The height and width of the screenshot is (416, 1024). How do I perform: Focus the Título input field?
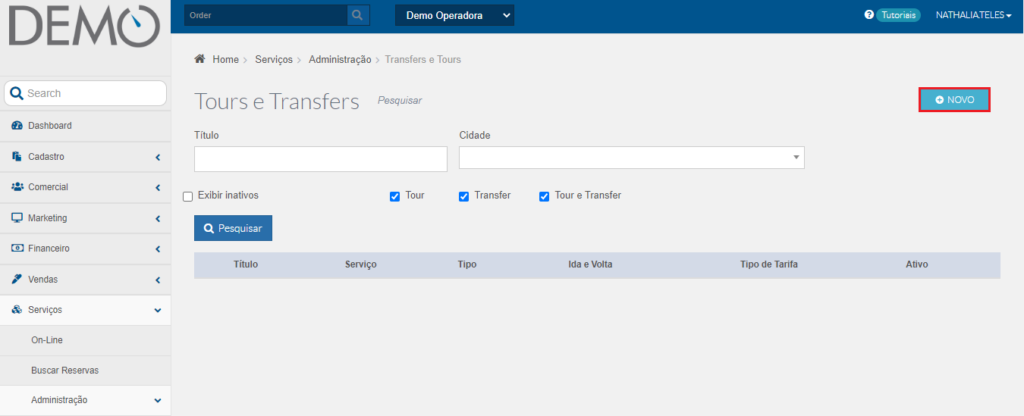pos(321,159)
